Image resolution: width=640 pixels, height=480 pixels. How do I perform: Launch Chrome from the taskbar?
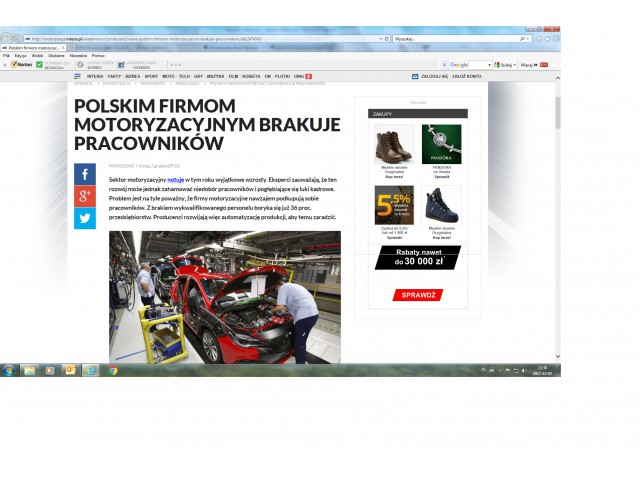pyautogui.click(x=112, y=370)
